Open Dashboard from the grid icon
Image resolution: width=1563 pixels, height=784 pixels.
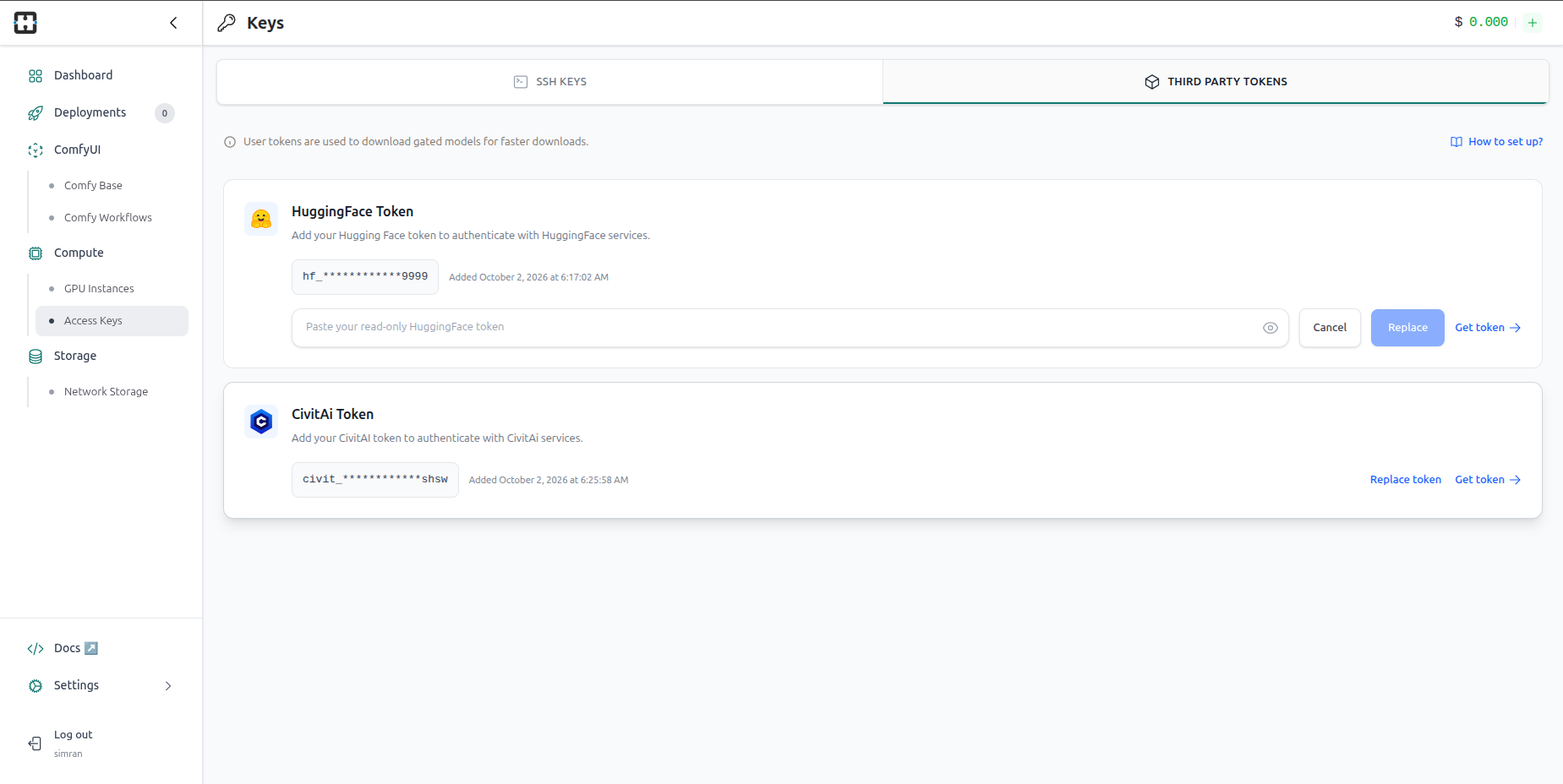tap(36, 76)
